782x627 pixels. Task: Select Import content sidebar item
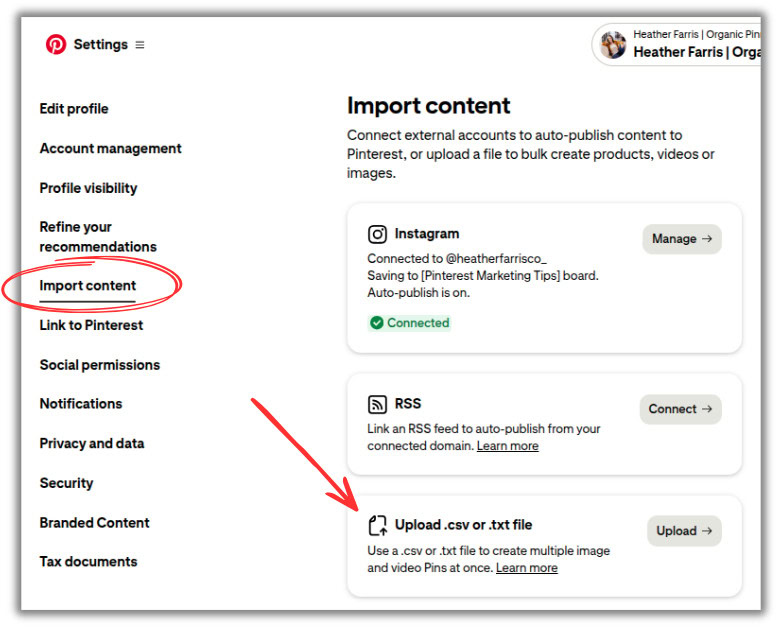(88, 286)
